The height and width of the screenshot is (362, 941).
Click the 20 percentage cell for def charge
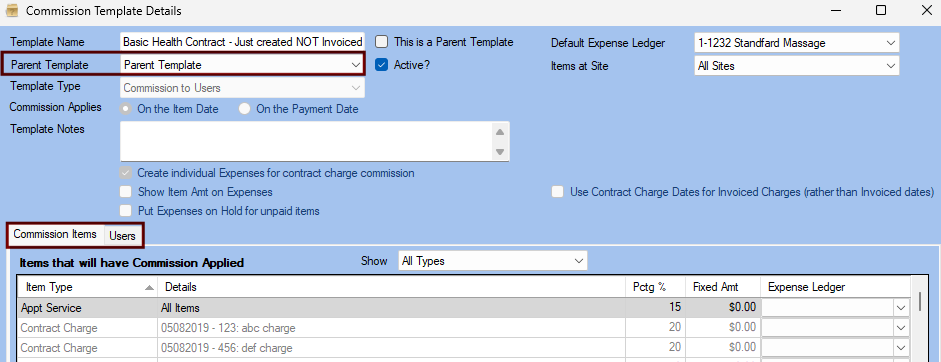point(655,348)
